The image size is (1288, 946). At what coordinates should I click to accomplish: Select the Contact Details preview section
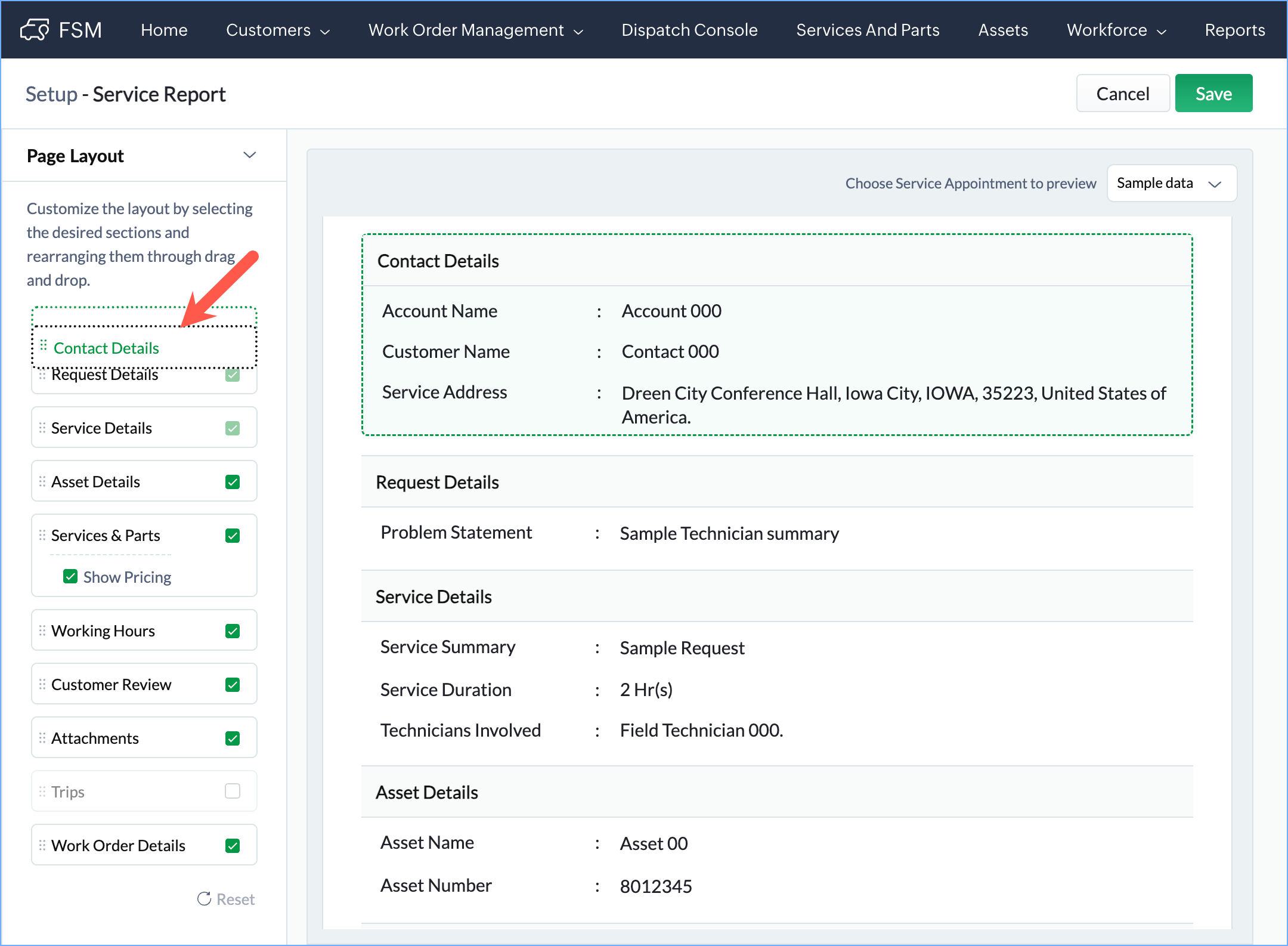coord(776,334)
